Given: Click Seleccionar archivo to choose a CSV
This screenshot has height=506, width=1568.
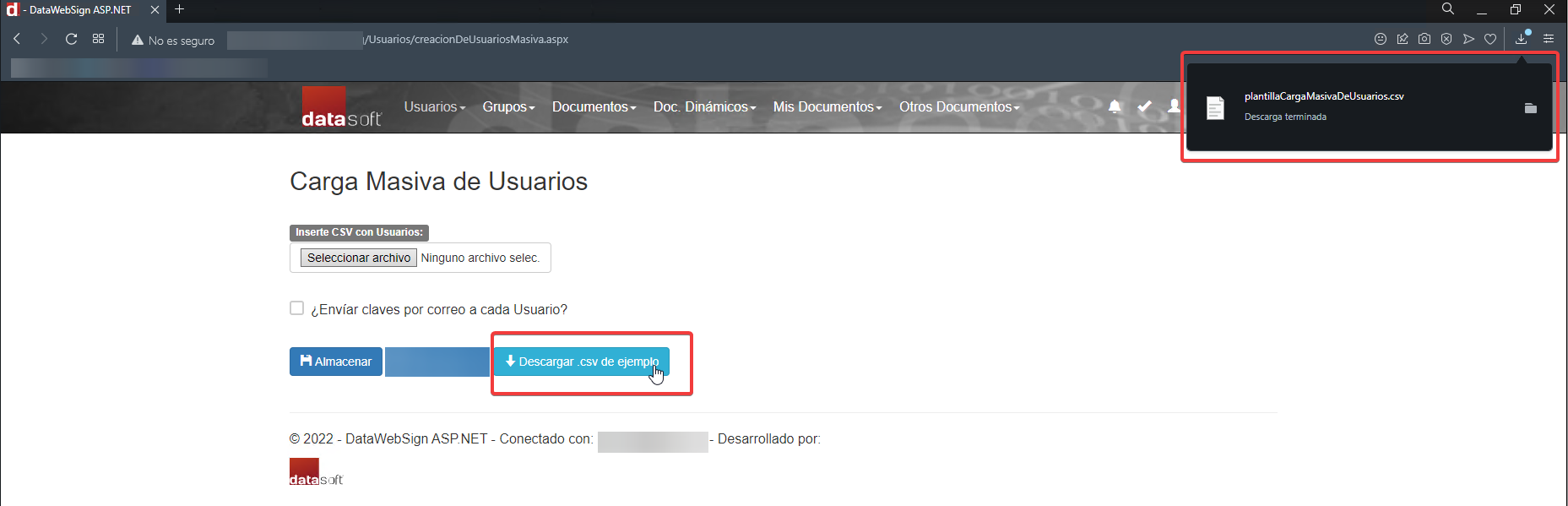Looking at the screenshot, I should click(359, 258).
